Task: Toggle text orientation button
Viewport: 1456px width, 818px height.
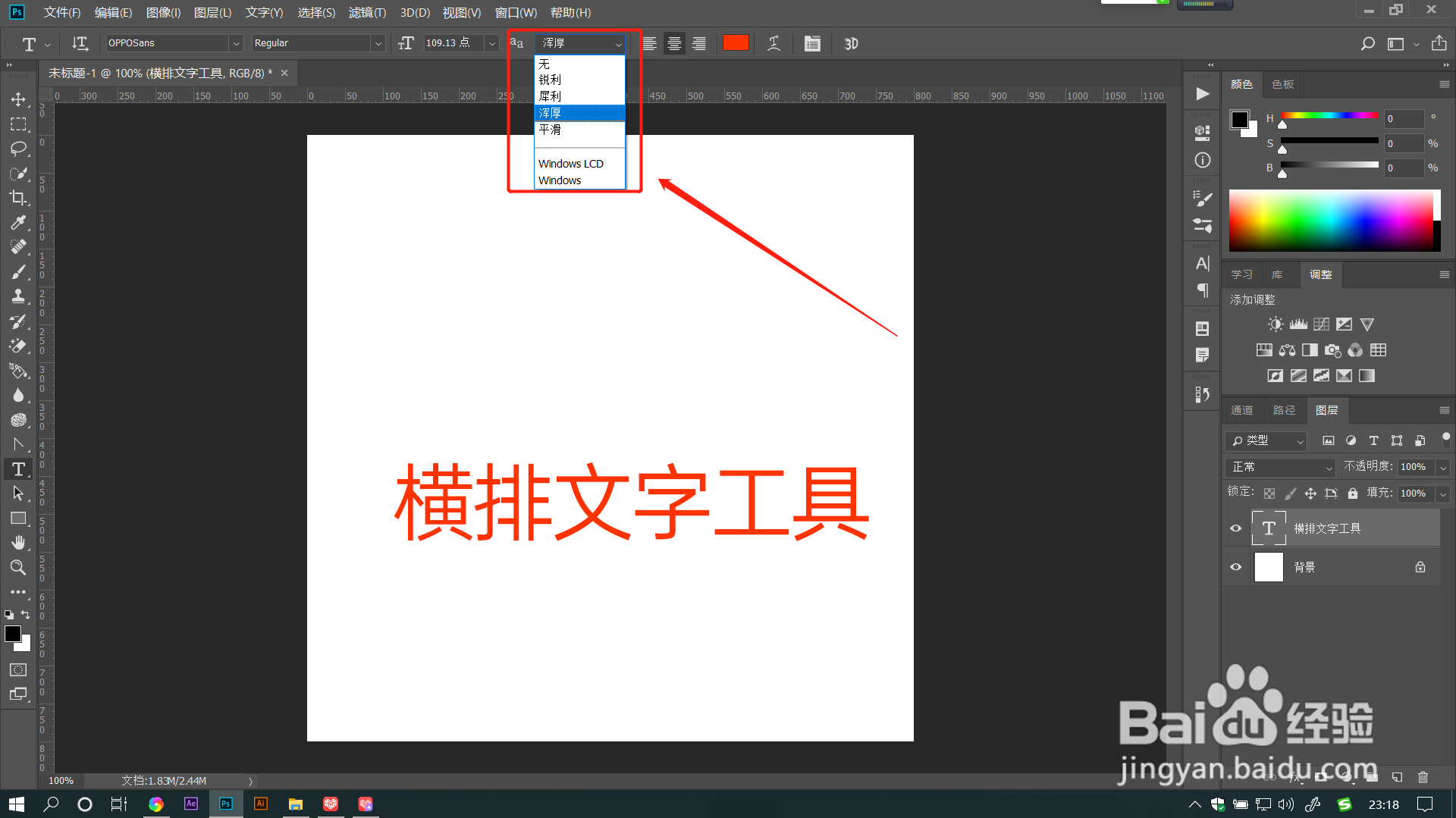Action: pyautogui.click(x=80, y=43)
